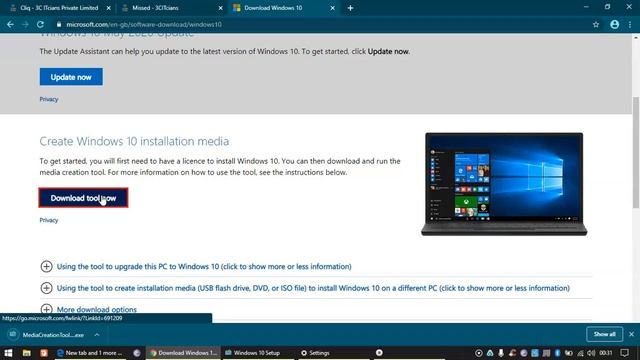Open the MediaCreationTool download options chevron

pyautogui.click(x=97, y=335)
